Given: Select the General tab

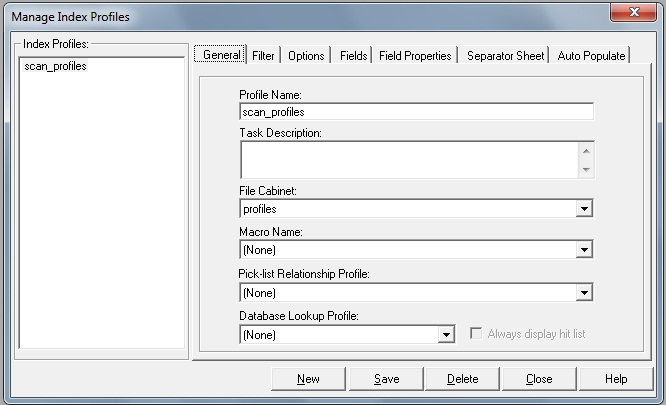Looking at the screenshot, I should [221, 55].
